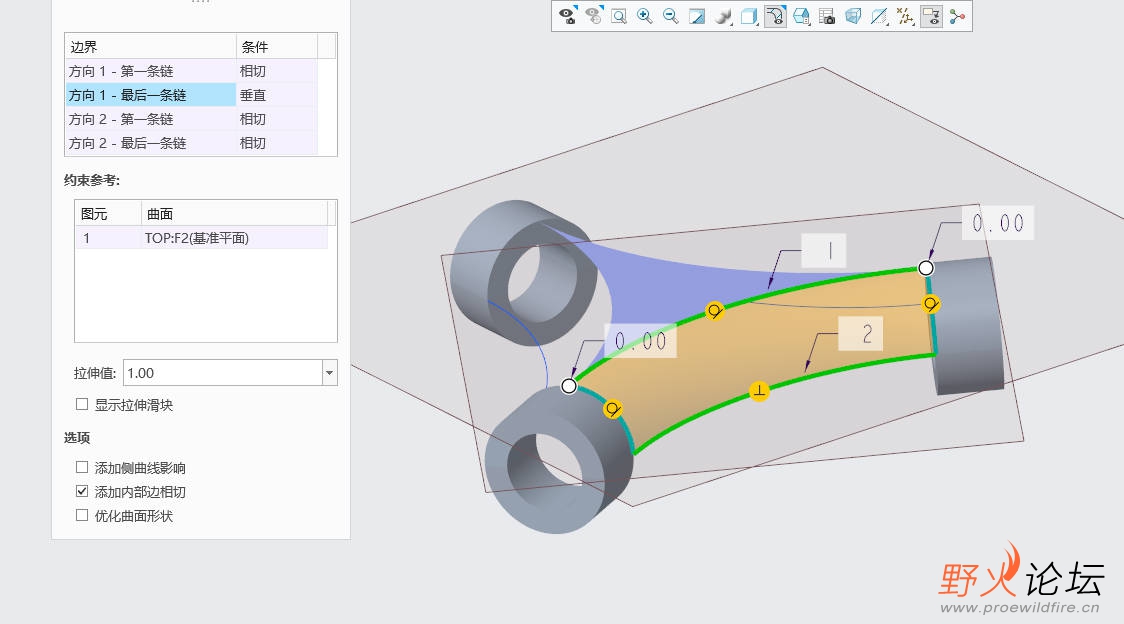Click the yellow perpendicular symbol on curve 2

pyautogui.click(x=759, y=392)
